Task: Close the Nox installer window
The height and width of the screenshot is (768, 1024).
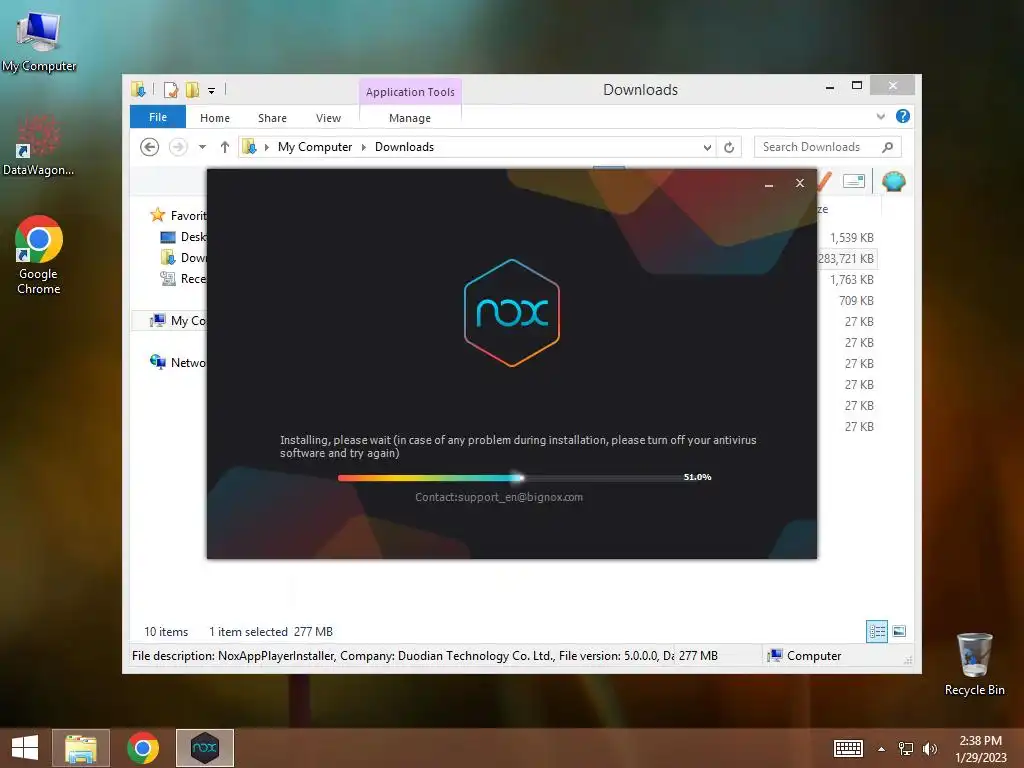Action: click(x=800, y=184)
